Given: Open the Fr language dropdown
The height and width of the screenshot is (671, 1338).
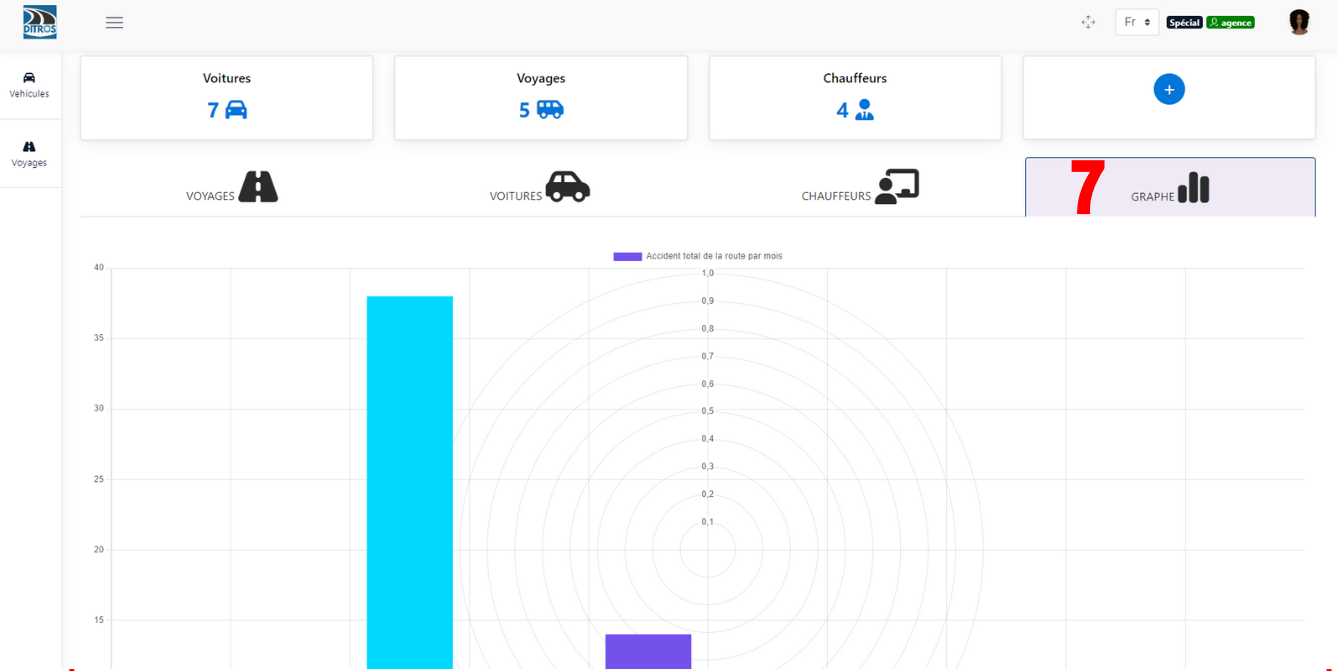Looking at the screenshot, I should point(1137,22).
